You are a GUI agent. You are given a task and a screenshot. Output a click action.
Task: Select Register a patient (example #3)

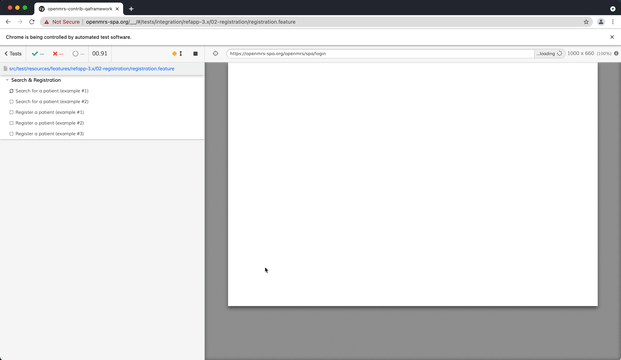pyautogui.click(x=50, y=133)
